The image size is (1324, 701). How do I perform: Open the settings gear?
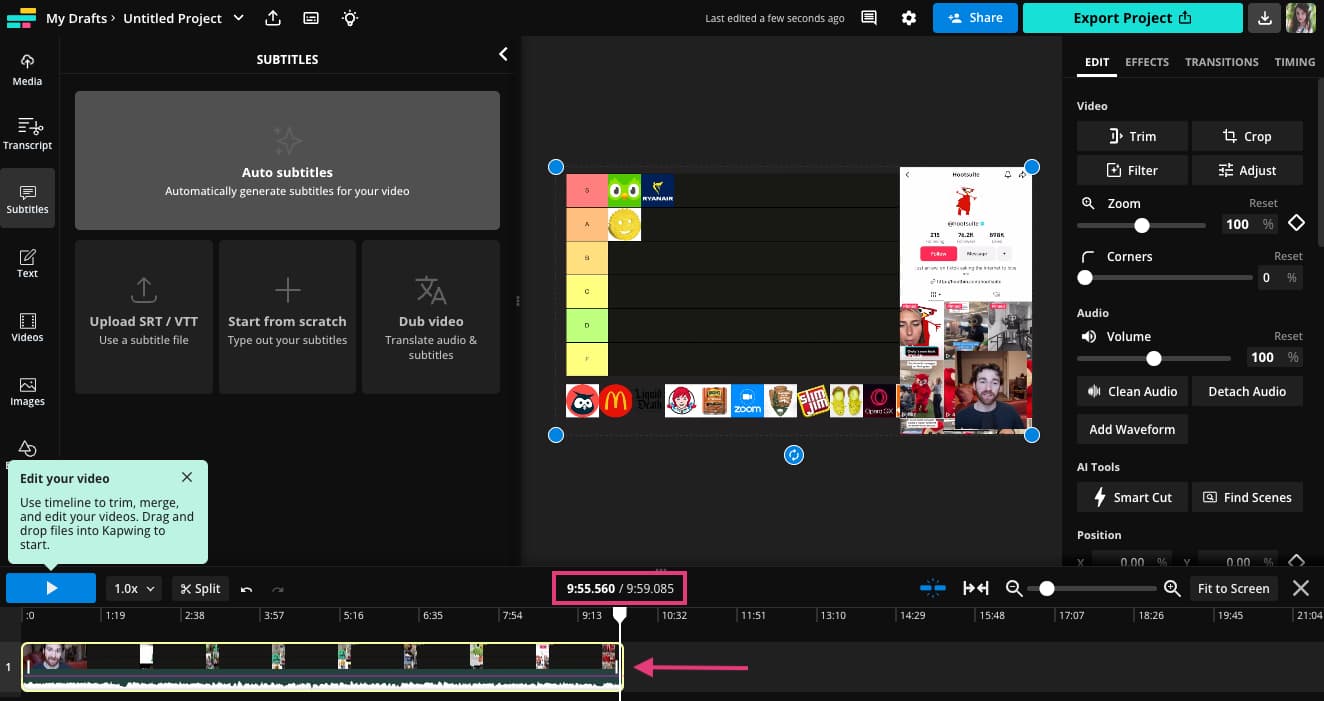tap(908, 18)
